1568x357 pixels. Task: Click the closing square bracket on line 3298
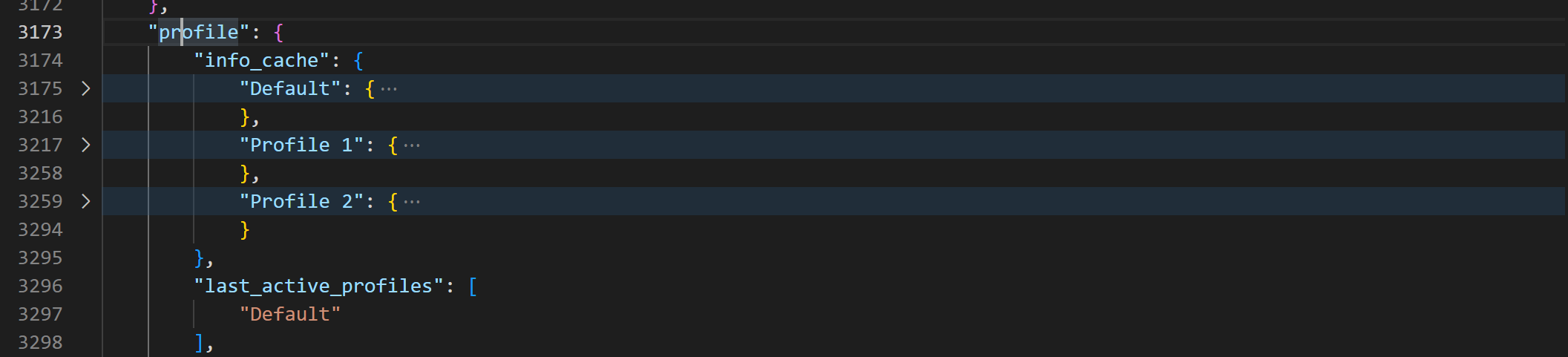(x=199, y=342)
